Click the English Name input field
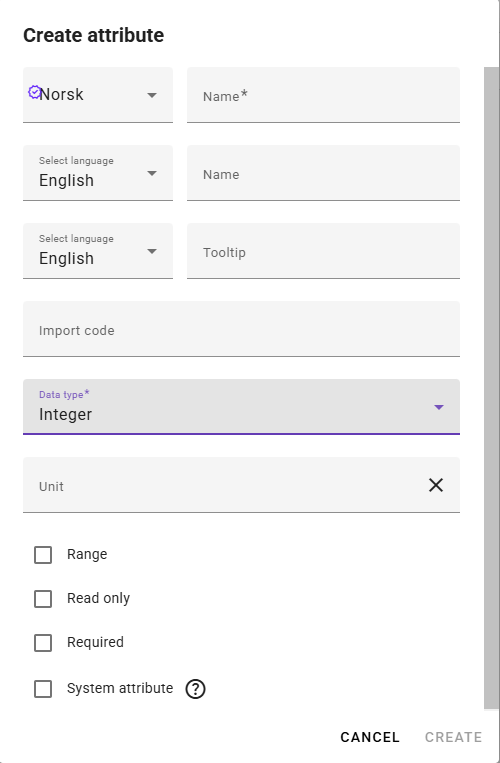 (x=323, y=173)
